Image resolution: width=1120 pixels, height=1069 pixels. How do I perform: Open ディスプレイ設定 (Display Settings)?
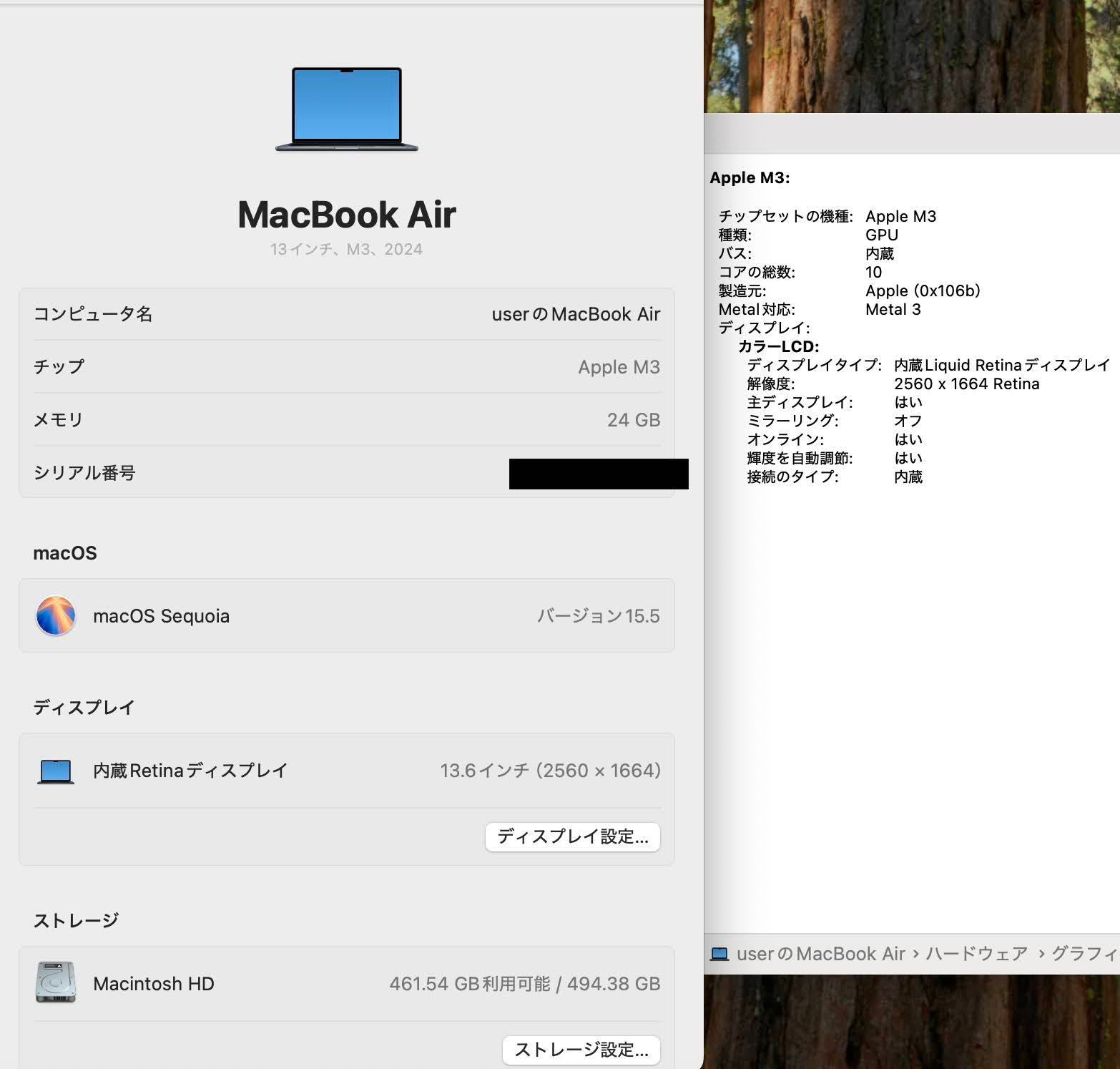pyautogui.click(x=572, y=836)
